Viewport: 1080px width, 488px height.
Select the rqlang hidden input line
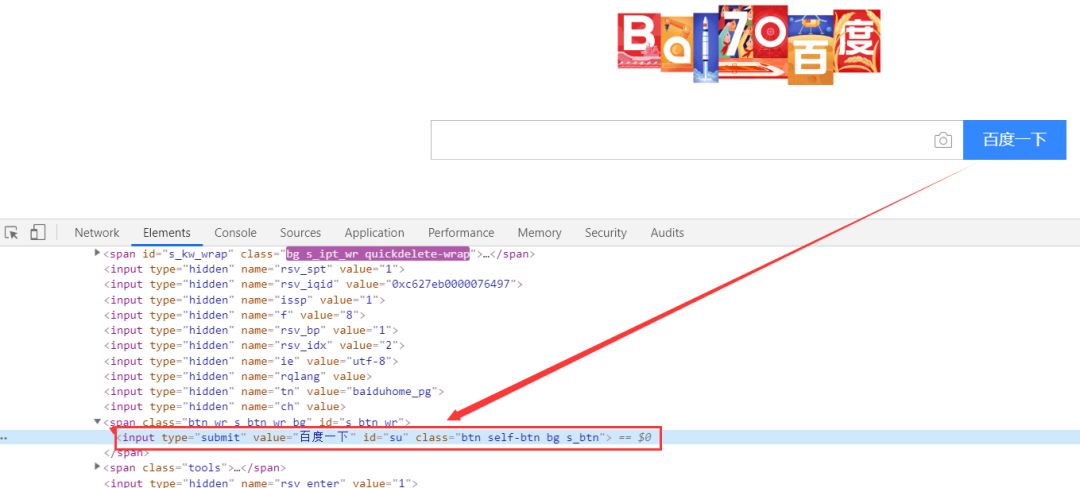[x=238, y=376]
